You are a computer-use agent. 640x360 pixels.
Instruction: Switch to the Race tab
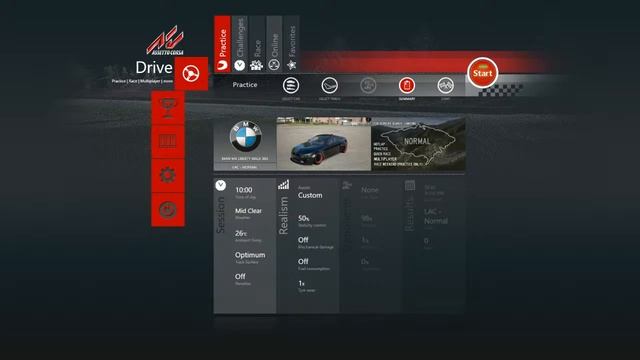point(257,44)
